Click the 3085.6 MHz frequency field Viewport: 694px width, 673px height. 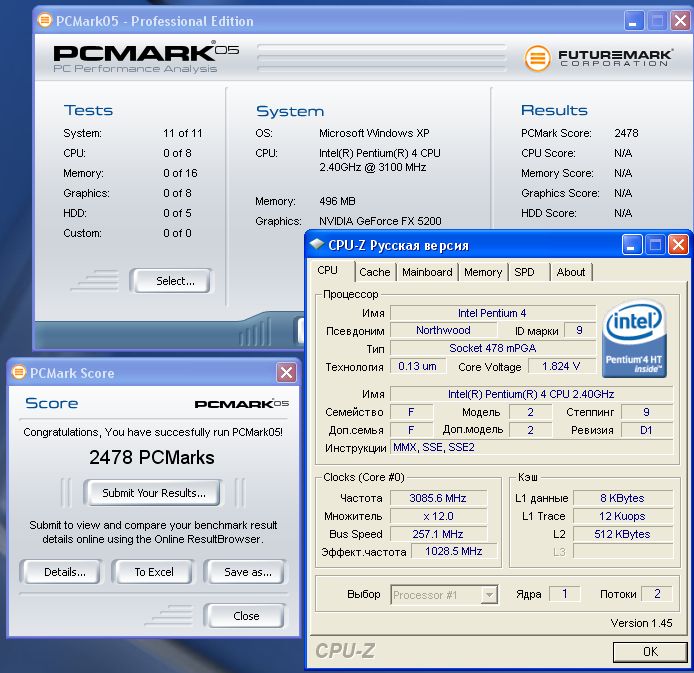[438, 498]
